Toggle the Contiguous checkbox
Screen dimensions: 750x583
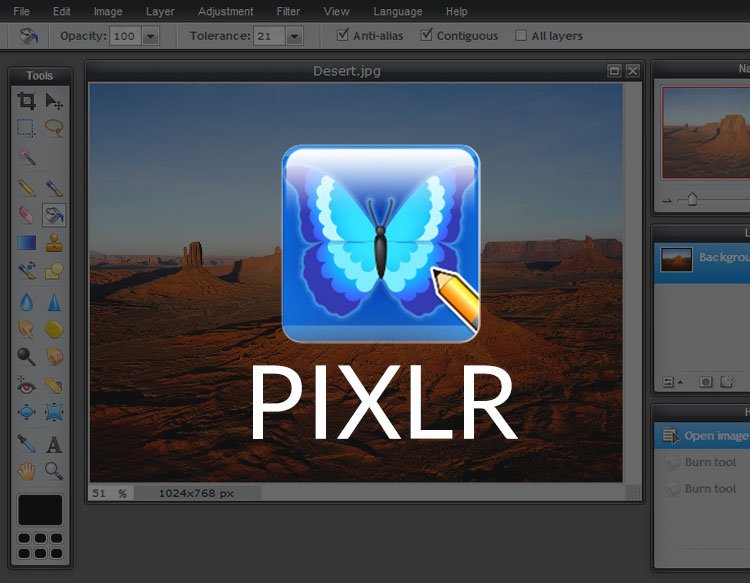coord(426,35)
